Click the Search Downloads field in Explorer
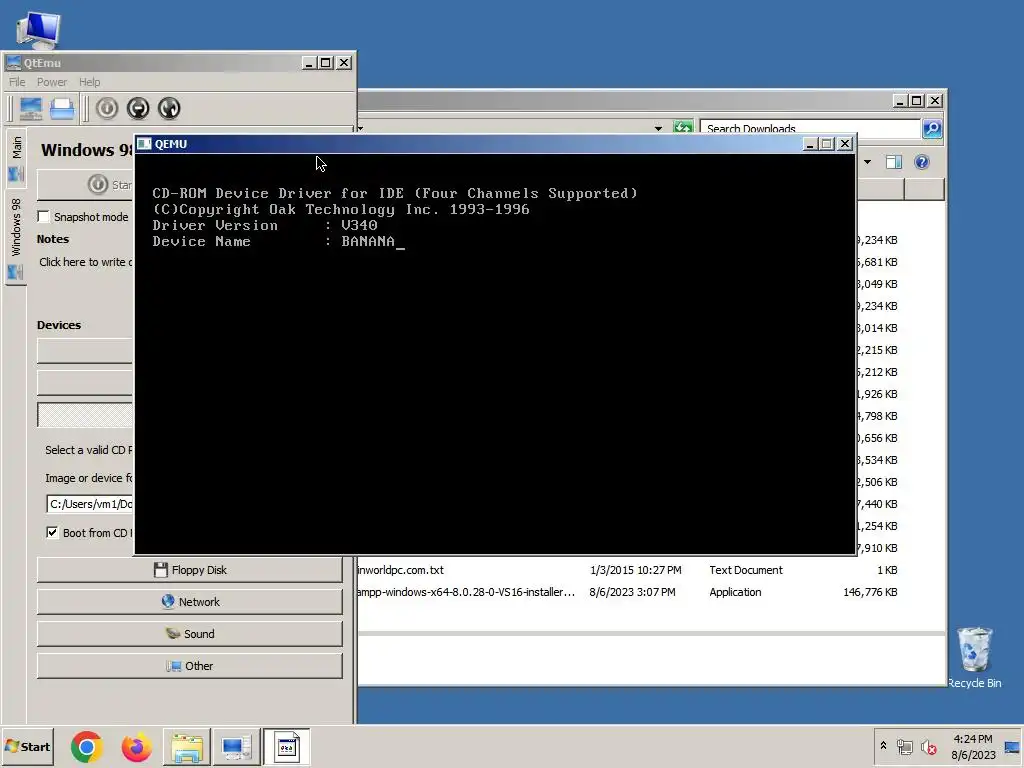 (x=810, y=129)
